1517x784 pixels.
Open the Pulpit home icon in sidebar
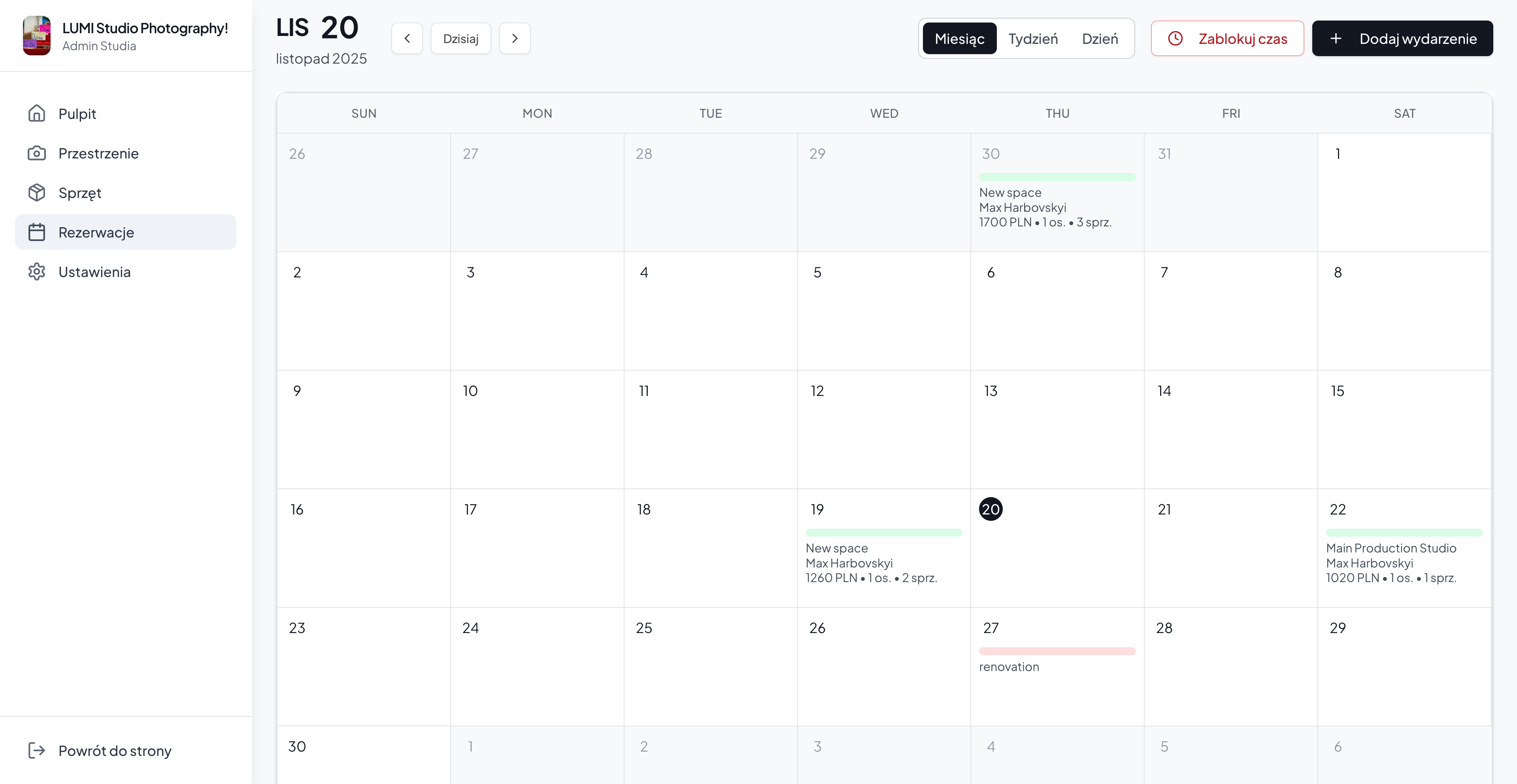[37, 113]
